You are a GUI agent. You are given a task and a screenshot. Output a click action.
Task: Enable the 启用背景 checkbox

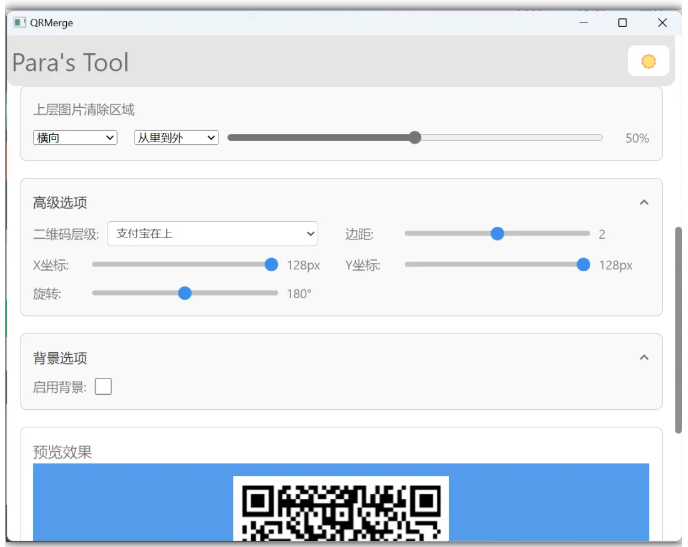pos(103,386)
